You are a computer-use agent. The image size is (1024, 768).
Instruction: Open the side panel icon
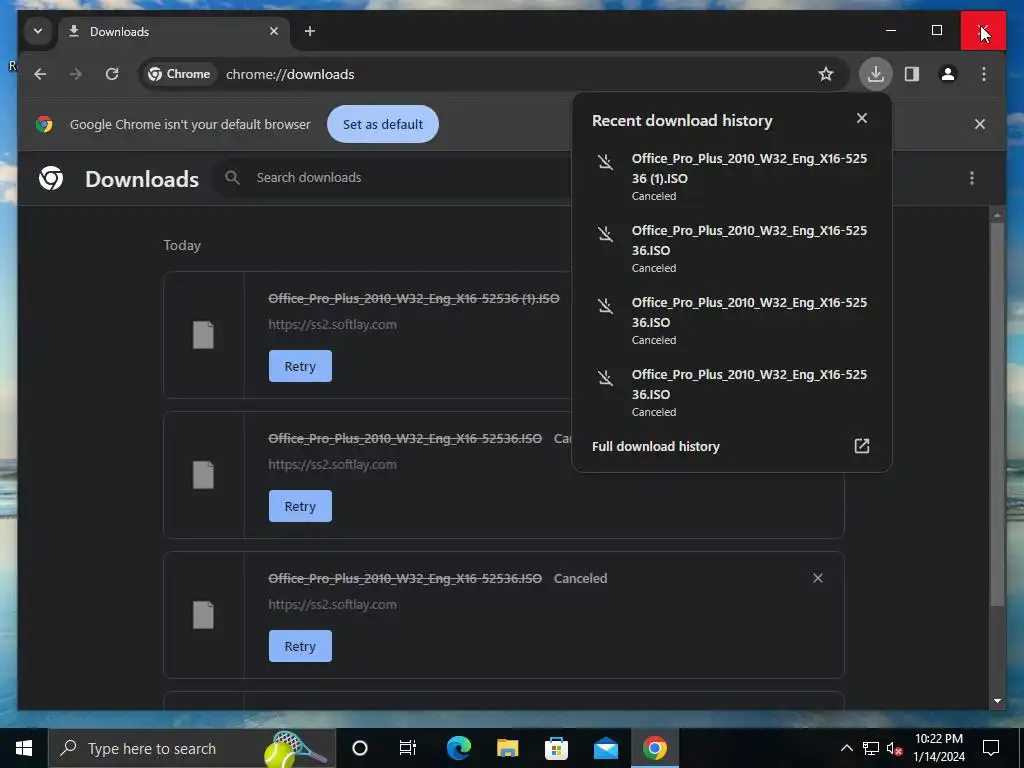pos(912,74)
